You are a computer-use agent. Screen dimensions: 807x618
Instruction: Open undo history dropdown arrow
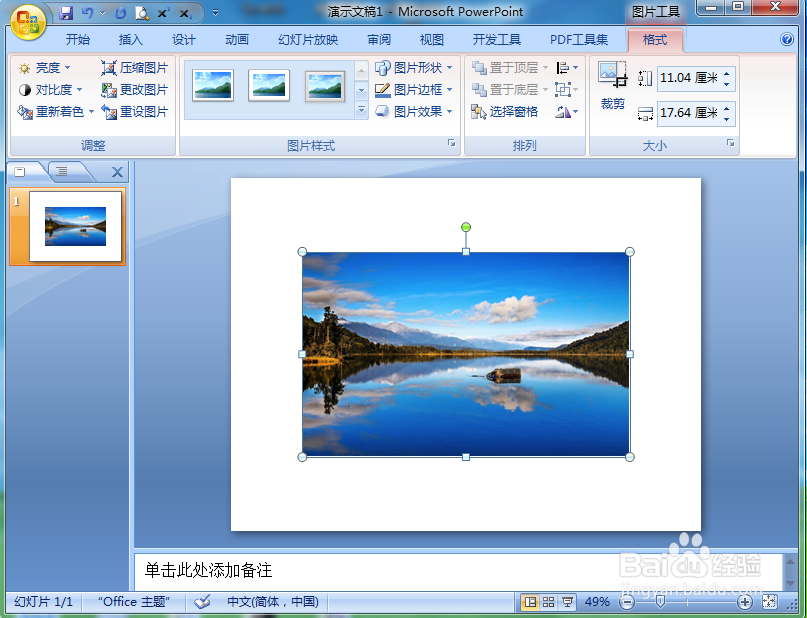point(102,13)
